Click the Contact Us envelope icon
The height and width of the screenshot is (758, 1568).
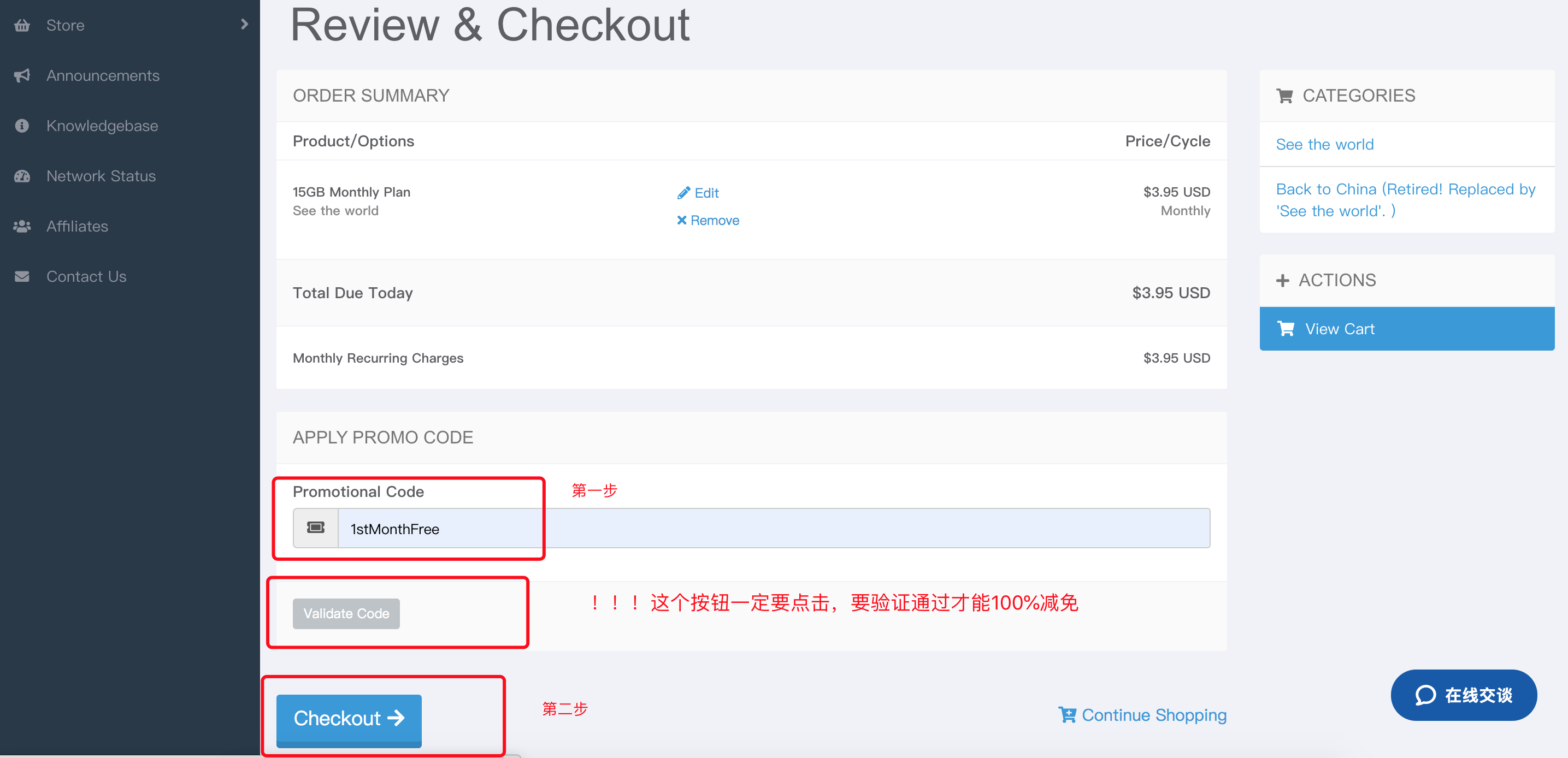(x=22, y=277)
